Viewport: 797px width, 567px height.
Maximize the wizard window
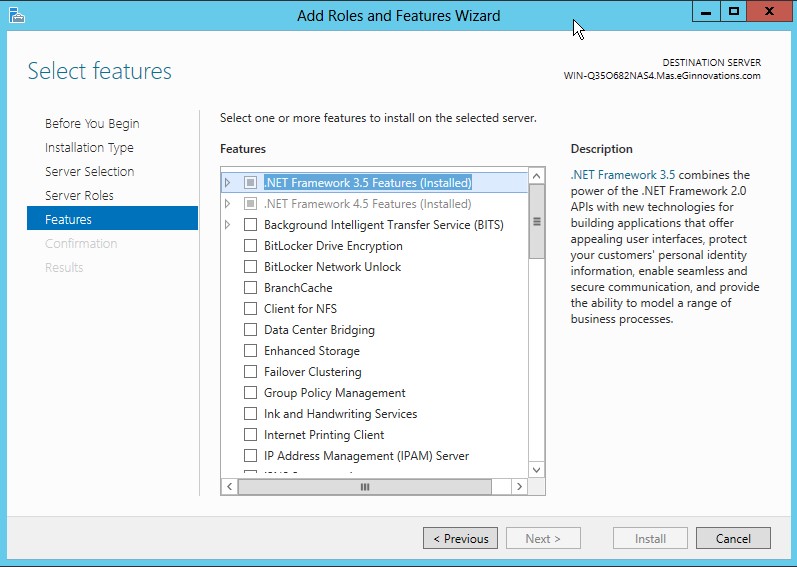tap(733, 12)
